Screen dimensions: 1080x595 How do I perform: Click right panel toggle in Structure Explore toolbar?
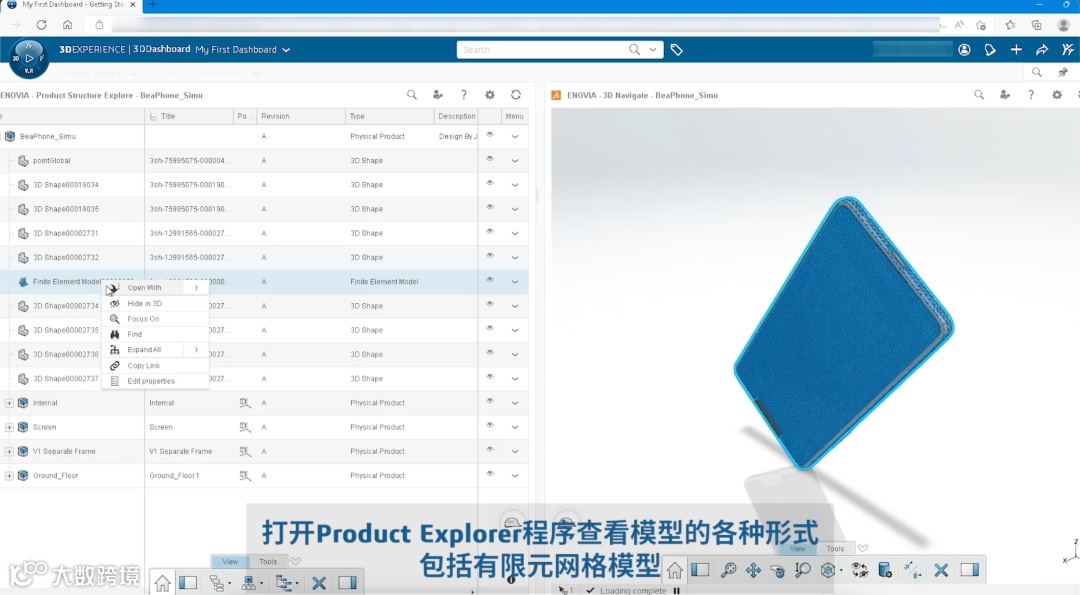tap(347, 583)
